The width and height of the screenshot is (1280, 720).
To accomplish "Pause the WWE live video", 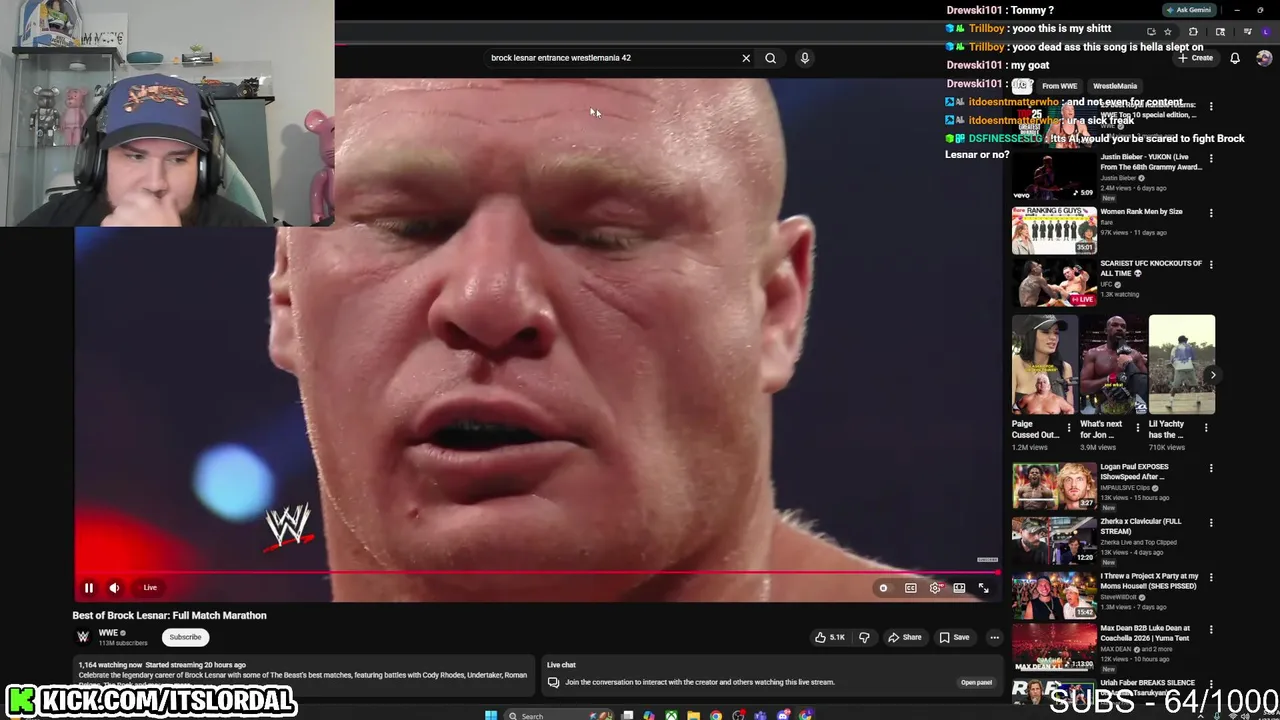I will coord(88,588).
